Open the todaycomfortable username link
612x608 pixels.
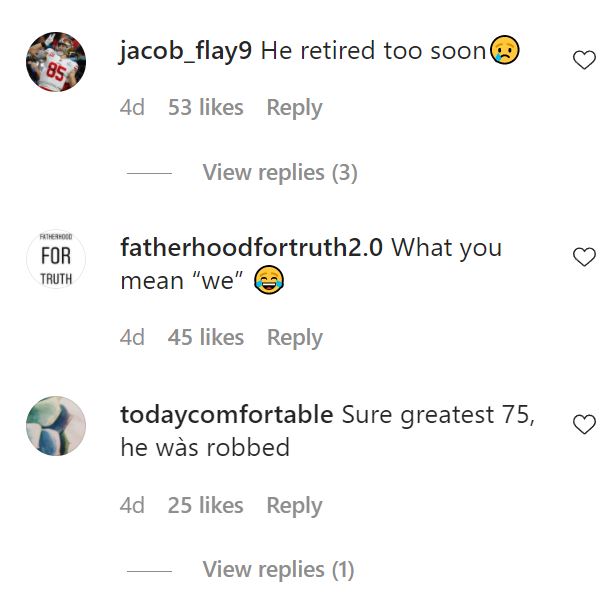(x=226, y=414)
